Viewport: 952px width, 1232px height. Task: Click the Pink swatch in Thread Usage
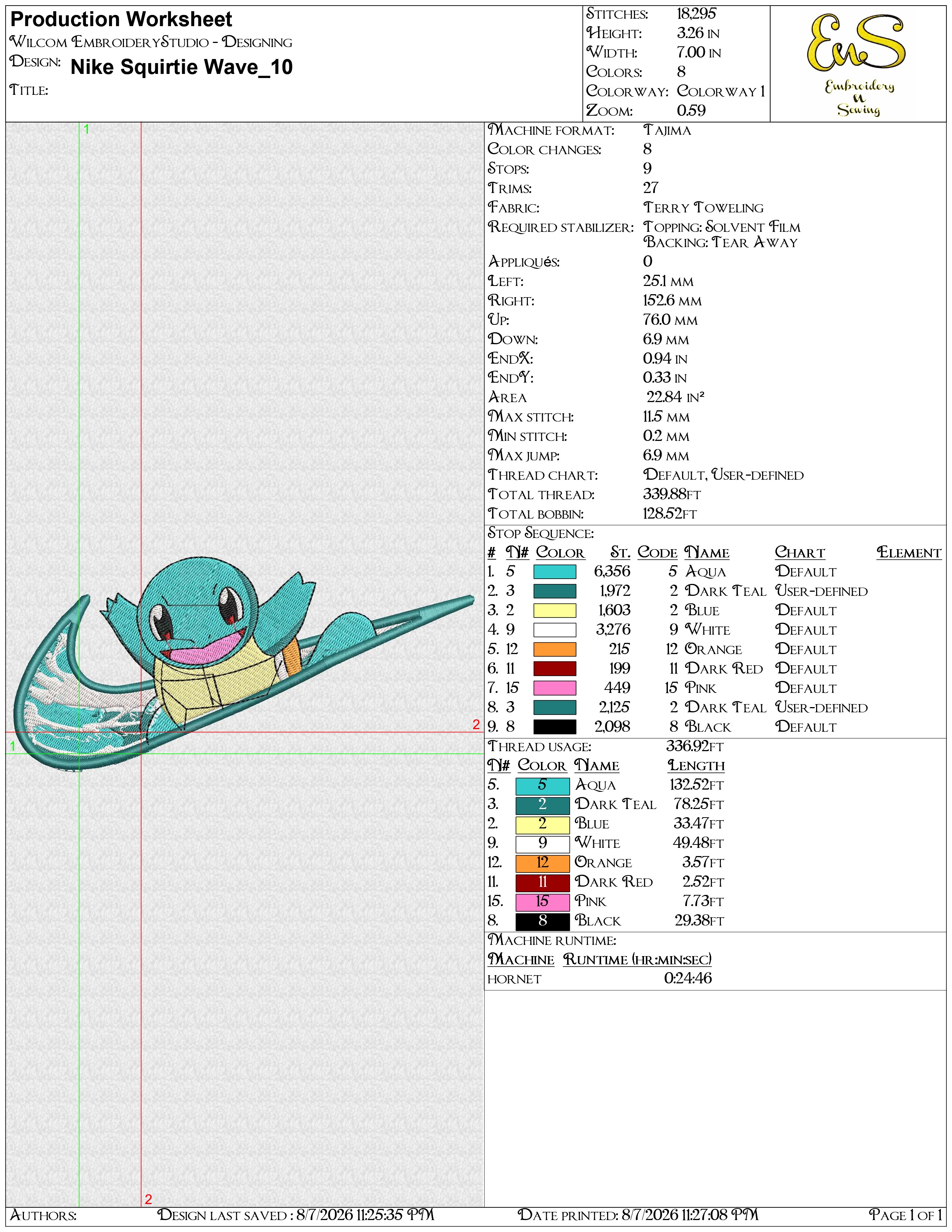(542, 902)
